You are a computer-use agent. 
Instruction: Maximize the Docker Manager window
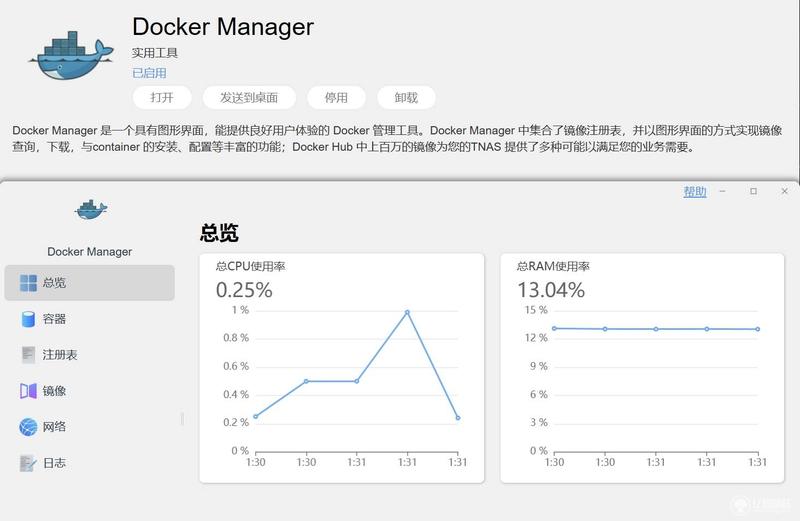pyautogui.click(x=754, y=191)
